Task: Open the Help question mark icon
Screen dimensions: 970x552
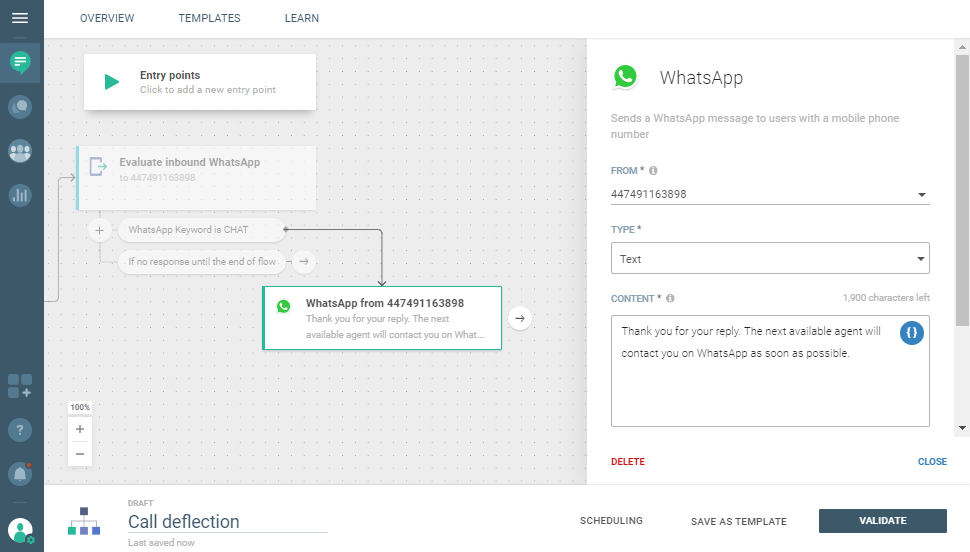Action: point(20,430)
